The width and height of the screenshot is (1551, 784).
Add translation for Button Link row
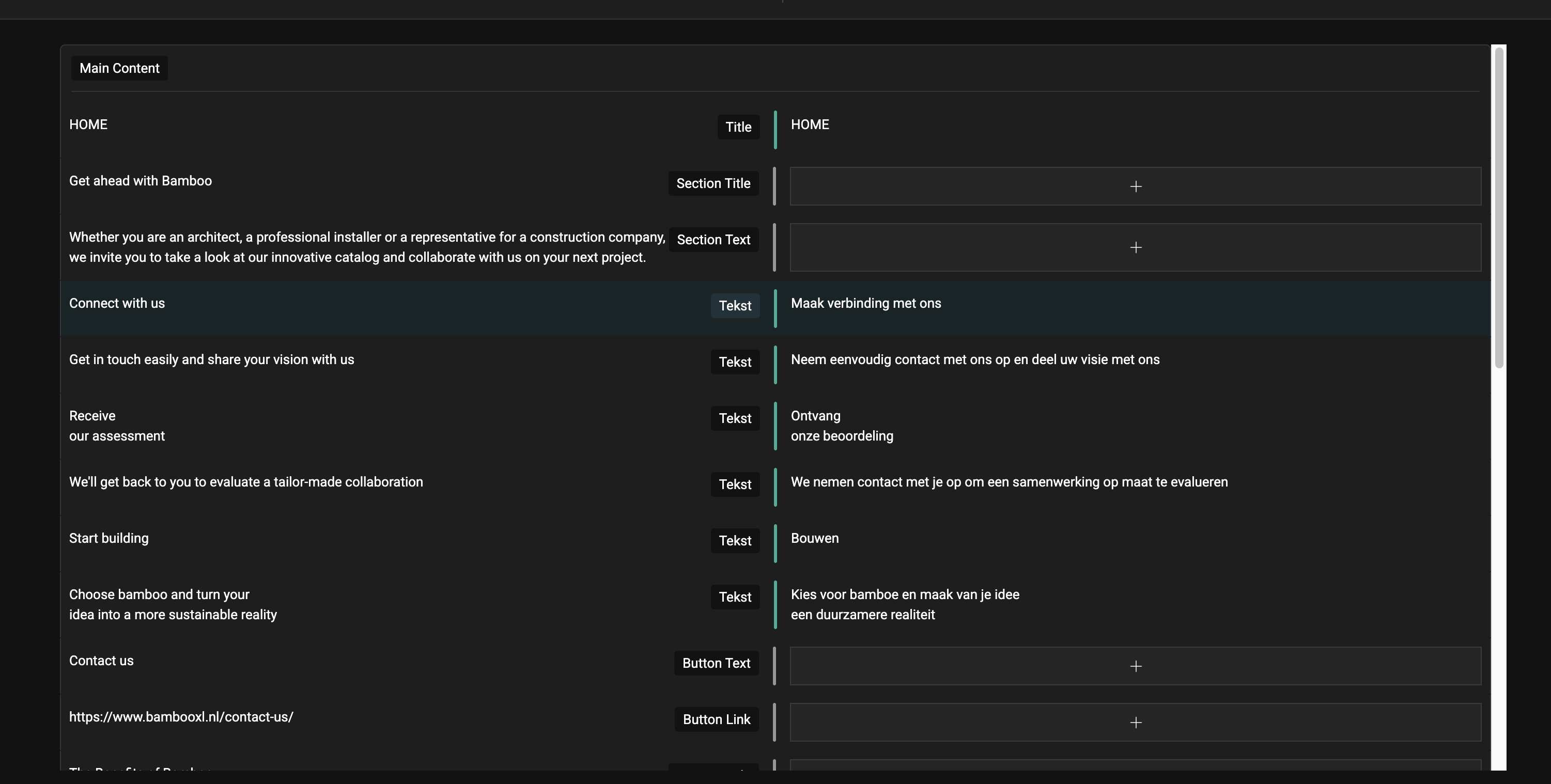[1135, 722]
